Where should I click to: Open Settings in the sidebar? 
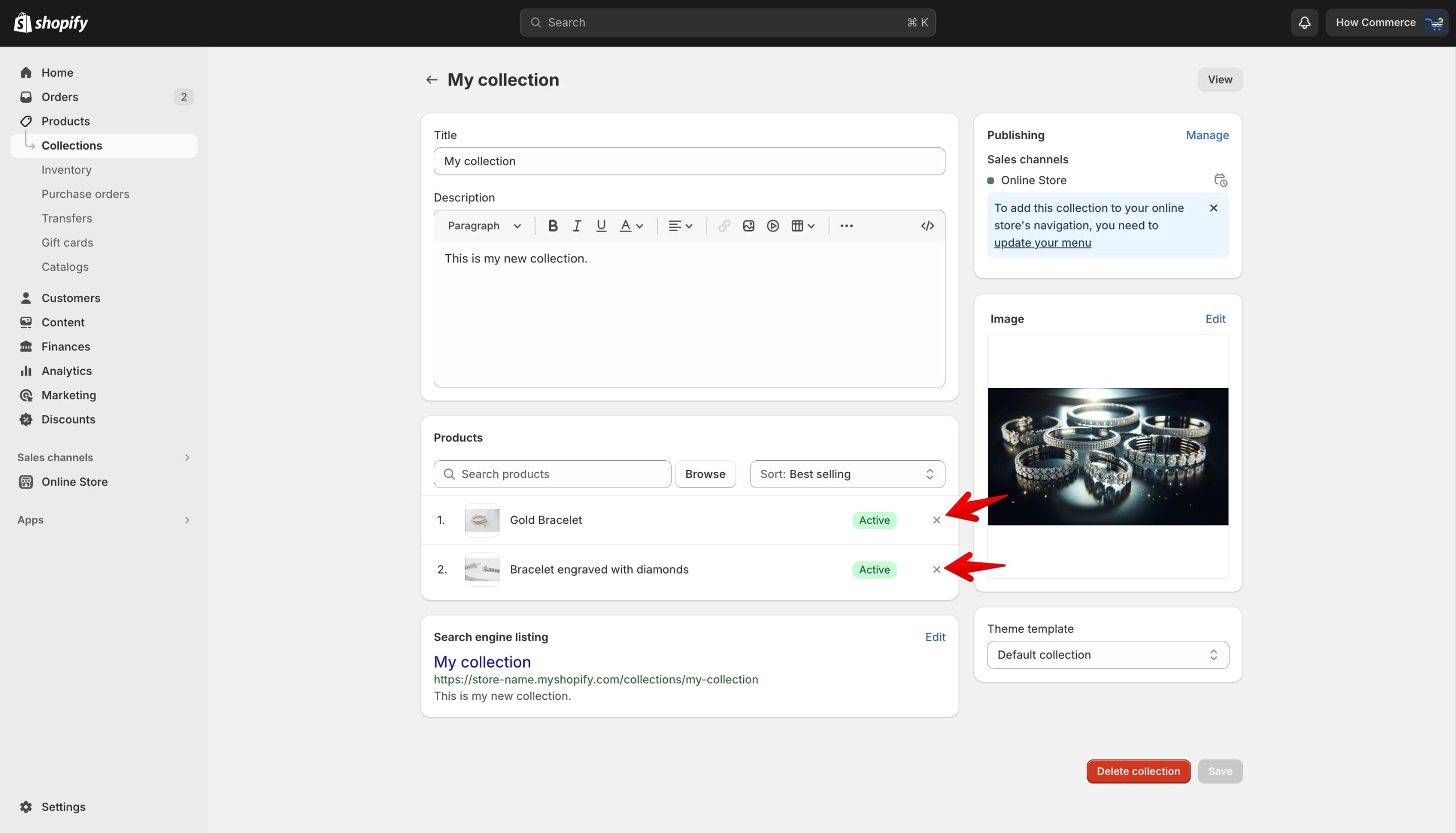[104, 807]
